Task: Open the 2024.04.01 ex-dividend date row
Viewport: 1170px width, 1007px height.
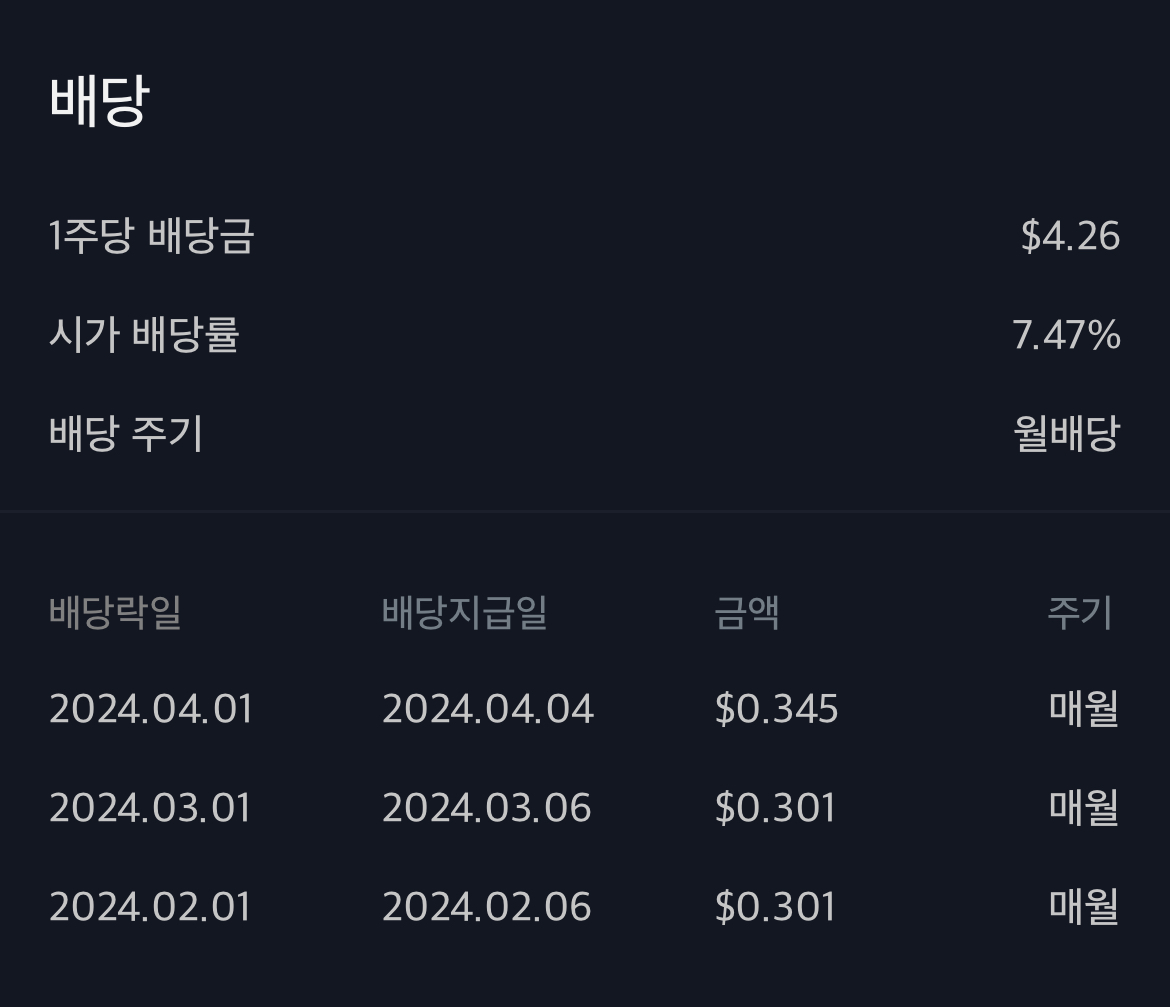Action: click(x=150, y=708)
